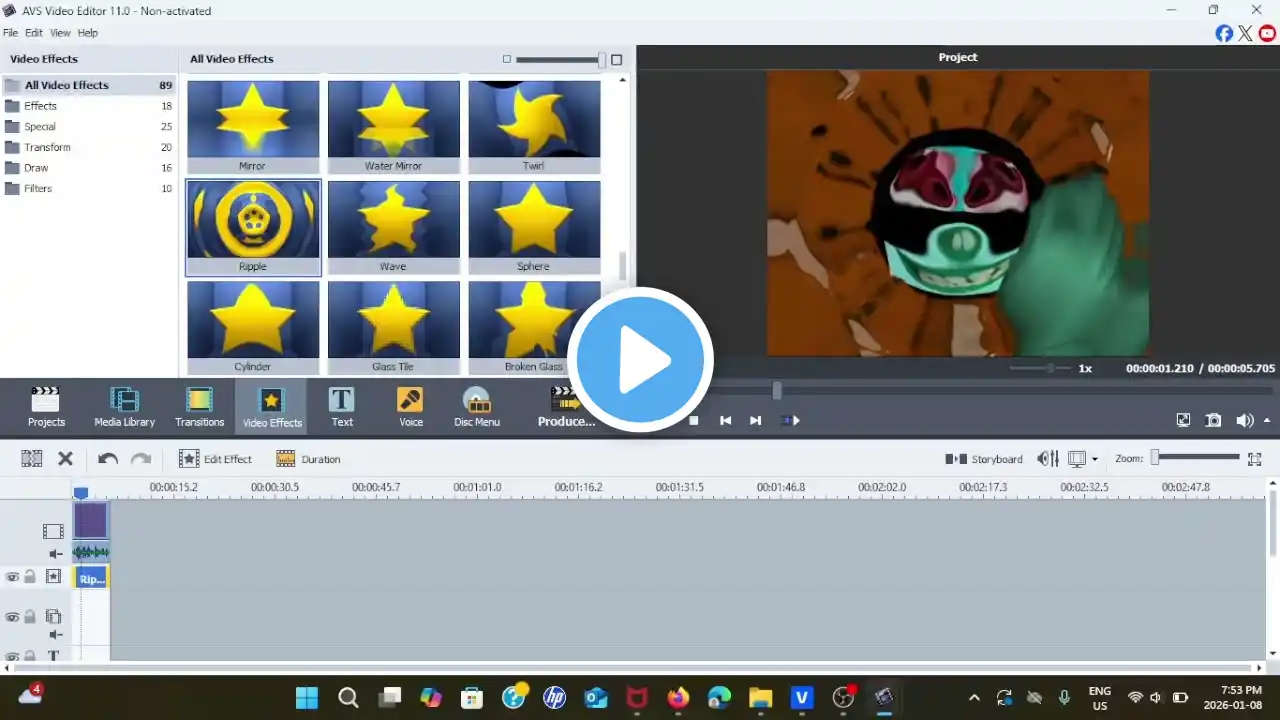Open the Windows Start menu
1280x720 pixels.
coord(307,697)
